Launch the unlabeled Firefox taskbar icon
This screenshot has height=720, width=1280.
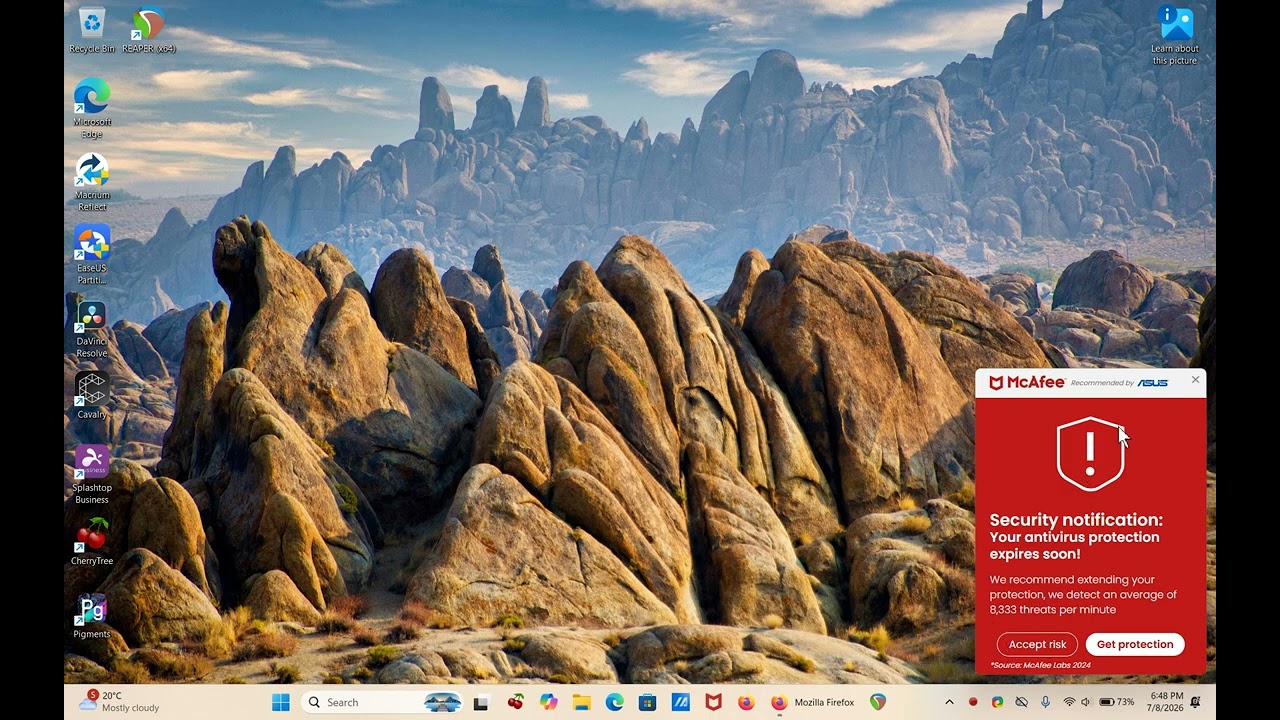coord(746,702)
